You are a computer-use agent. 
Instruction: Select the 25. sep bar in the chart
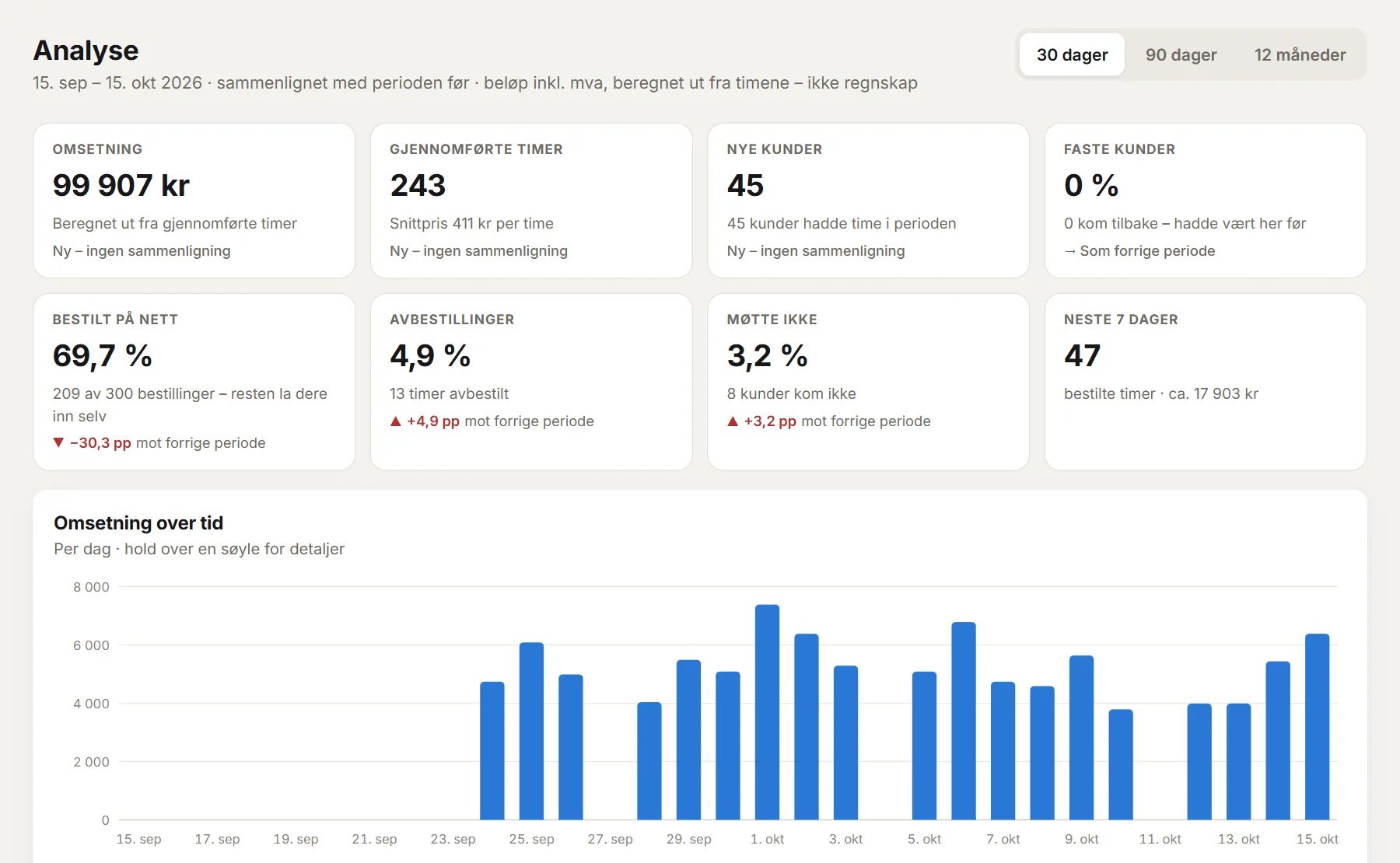point(531,731)
